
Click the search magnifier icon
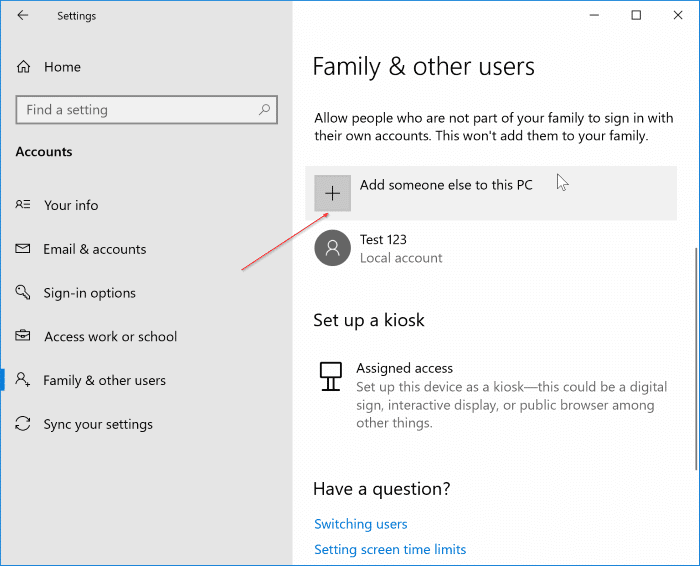click(x=264, y=109)
